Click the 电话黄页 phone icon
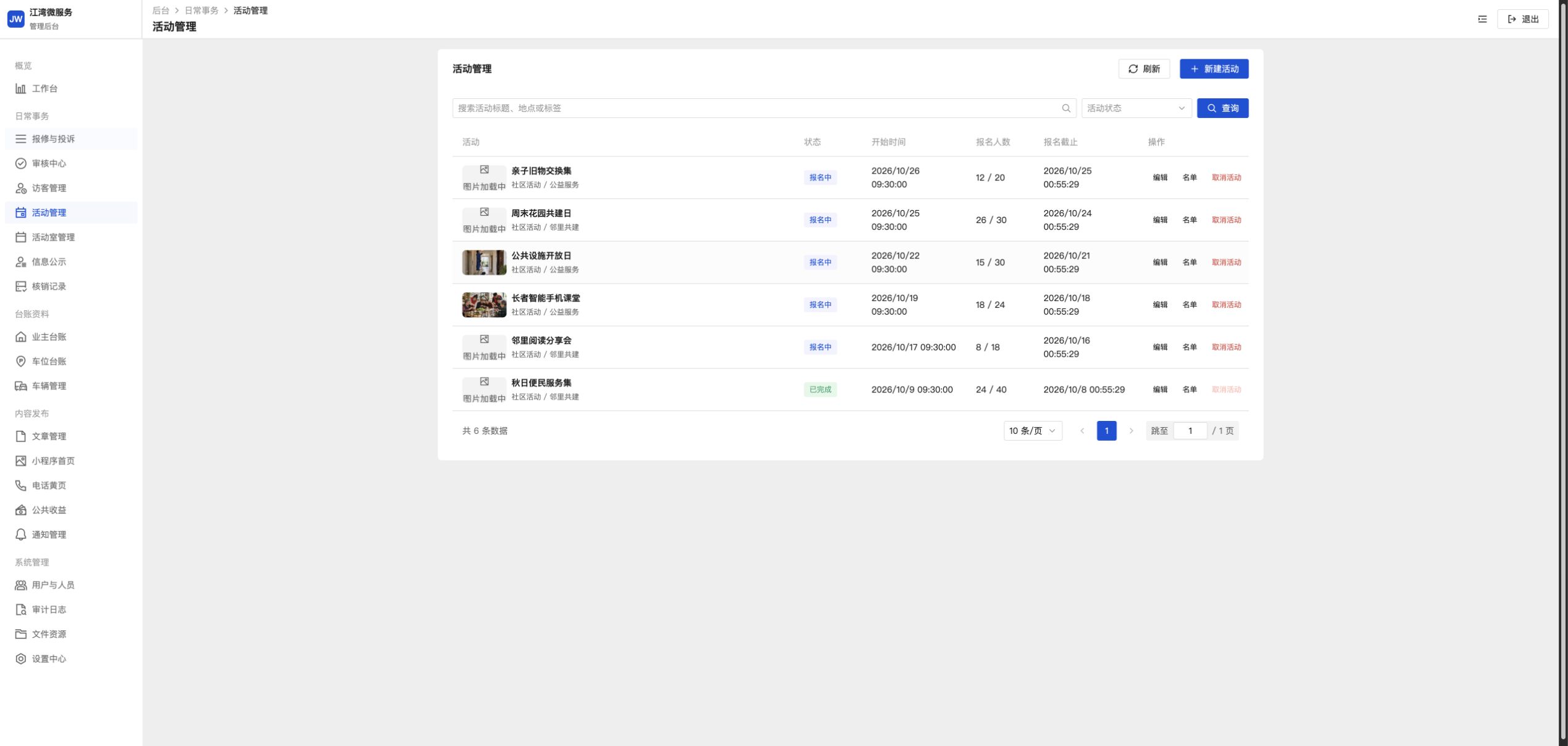Screen dimensions: 1568x746 pyautogui.click(x=20, y=486)
